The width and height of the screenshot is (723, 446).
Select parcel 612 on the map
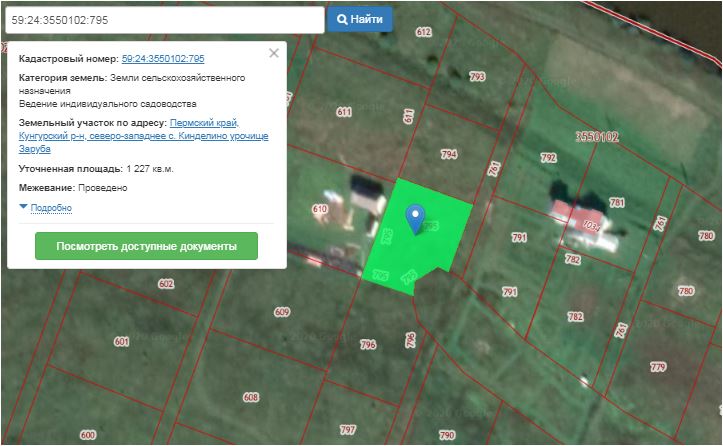[x=423, y=33]
